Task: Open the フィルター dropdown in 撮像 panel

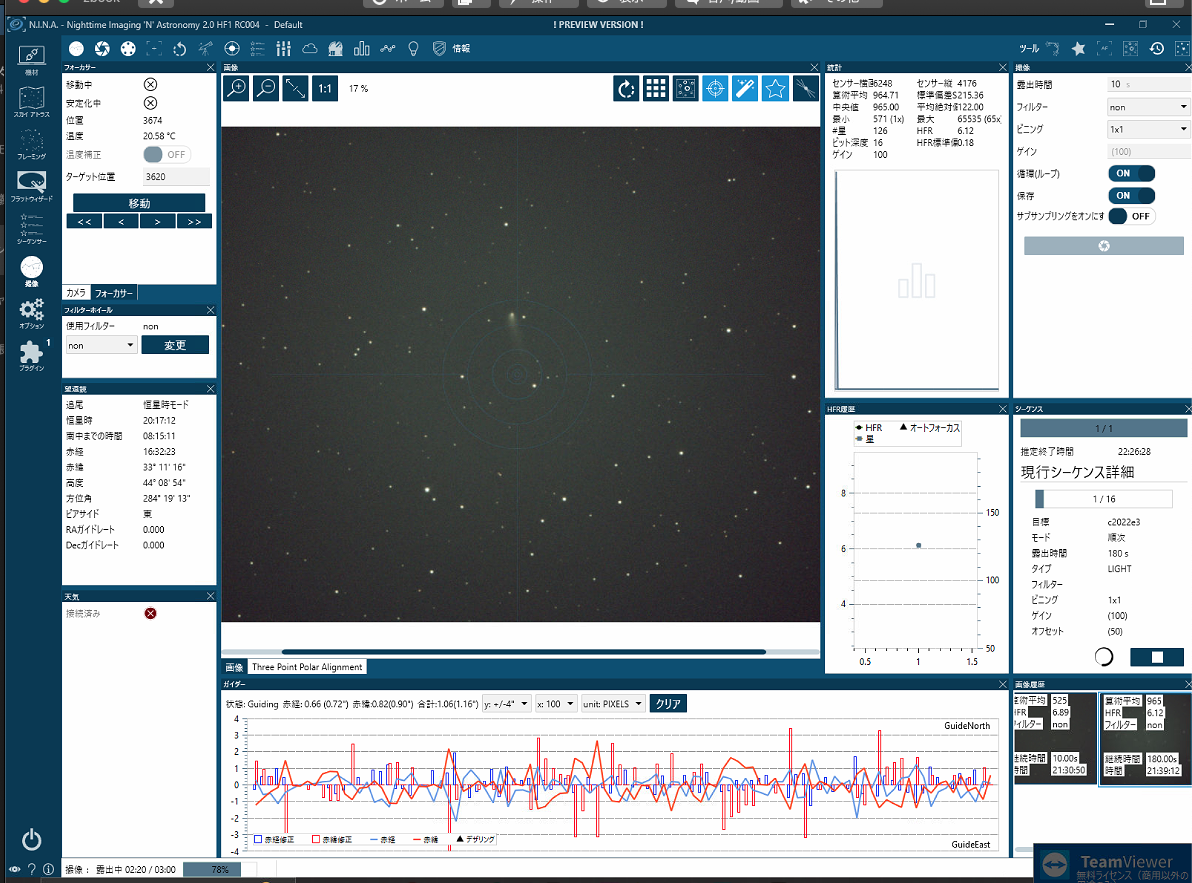Action: click(x=1148, y=107)
